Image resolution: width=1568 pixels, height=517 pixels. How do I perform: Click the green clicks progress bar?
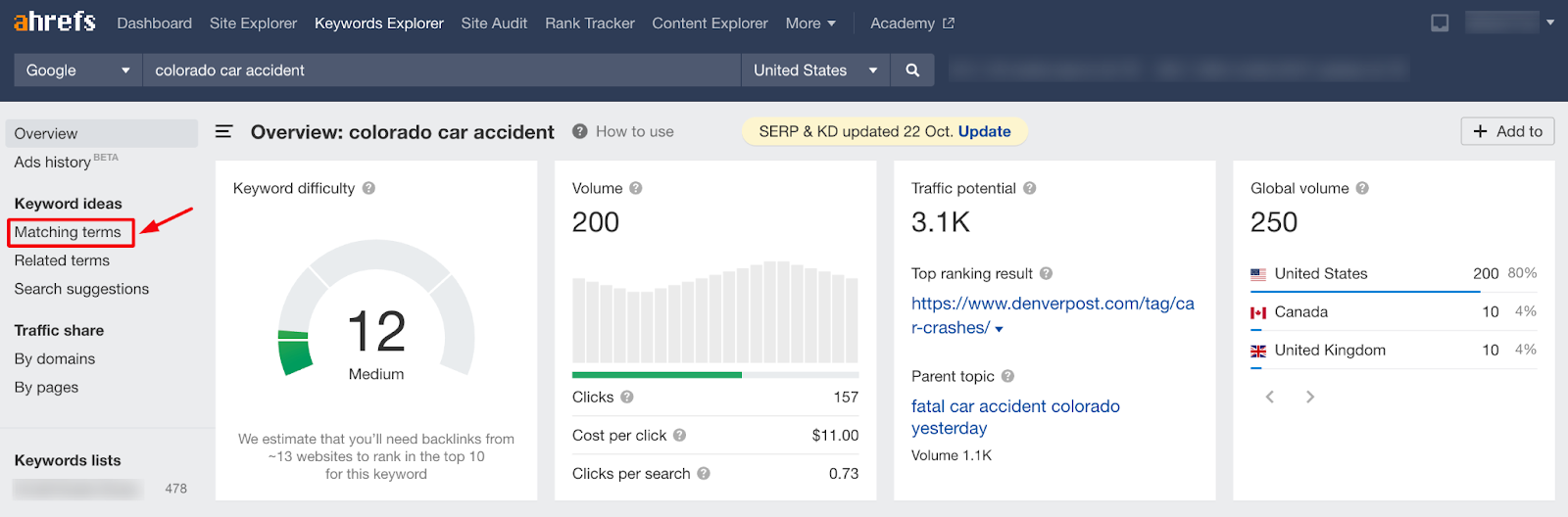pyautogui.click(x=657, y=375)
